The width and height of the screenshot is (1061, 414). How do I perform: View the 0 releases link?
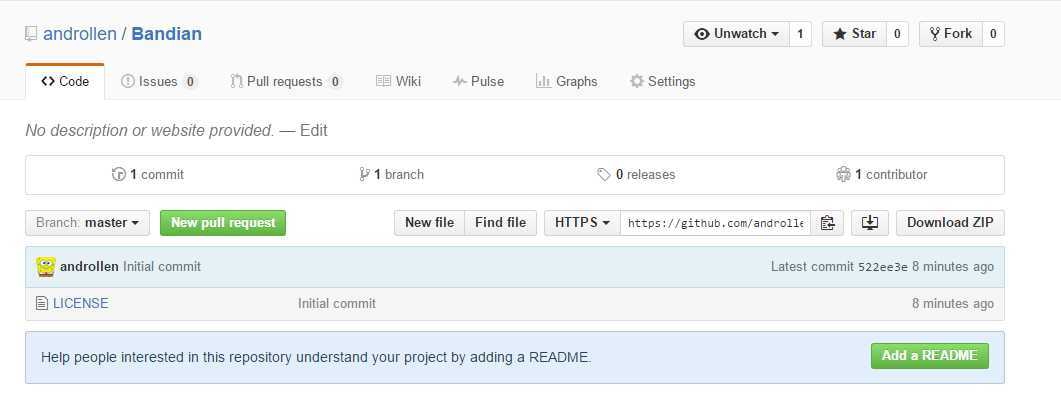pyautogui.click(x=636, y=175)
